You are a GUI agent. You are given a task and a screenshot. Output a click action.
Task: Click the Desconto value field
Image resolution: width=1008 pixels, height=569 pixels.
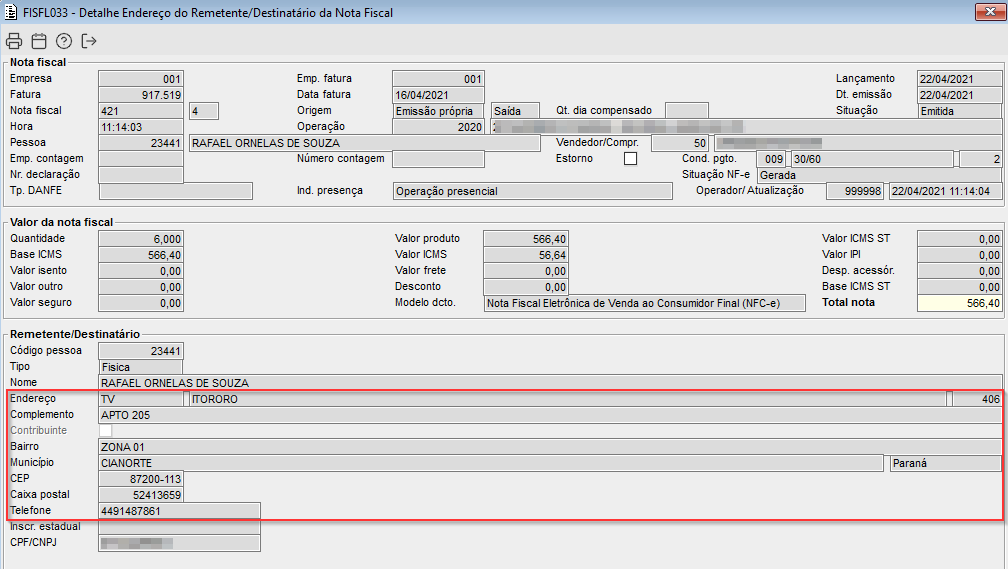pyautogui.click(x=525, y=287)
